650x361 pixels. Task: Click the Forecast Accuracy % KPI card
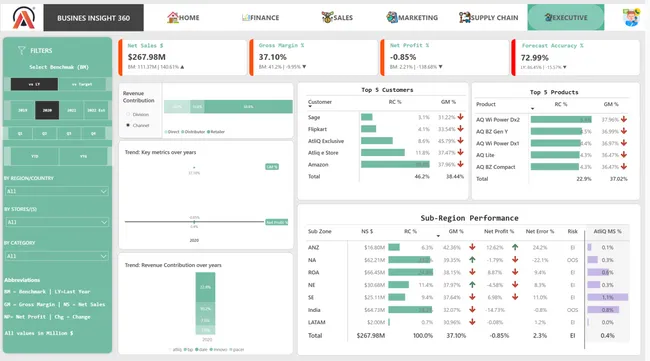pyautogui.click(x=575, y=57)
